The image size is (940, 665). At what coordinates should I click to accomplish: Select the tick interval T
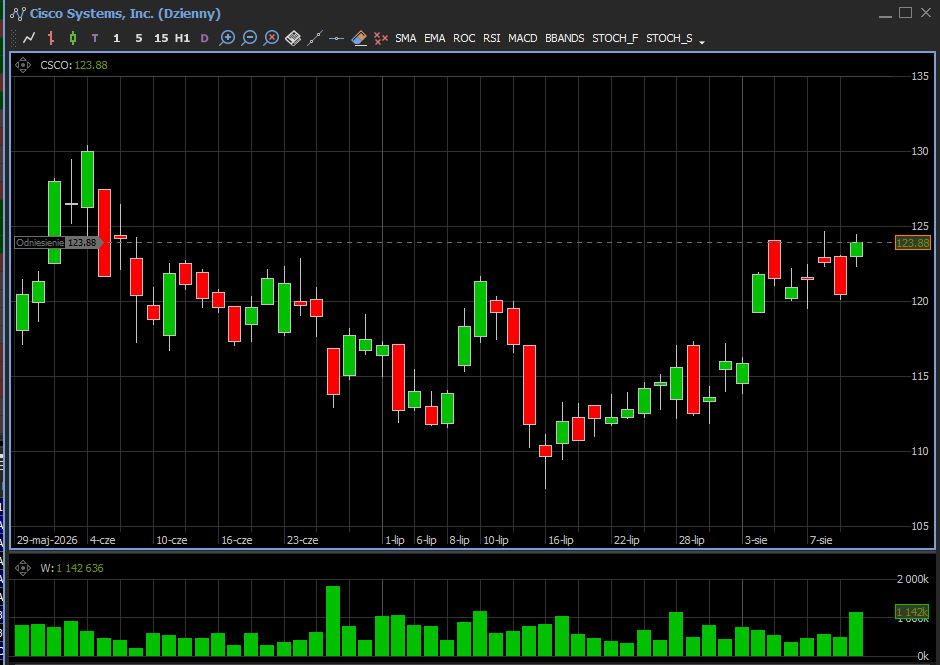click(x=95, y=38)
